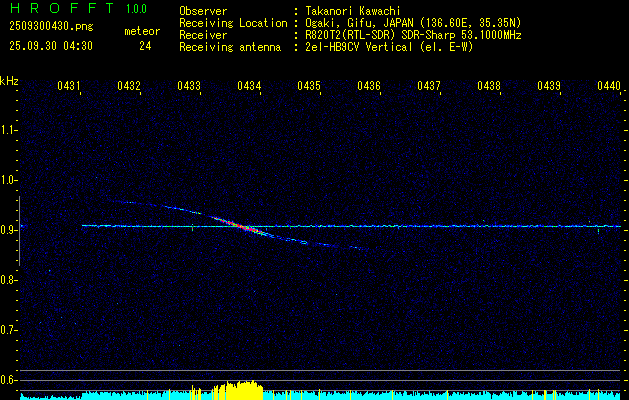Click frequency label 1.1
Viewport: 629px width, 400px height.
8,130
